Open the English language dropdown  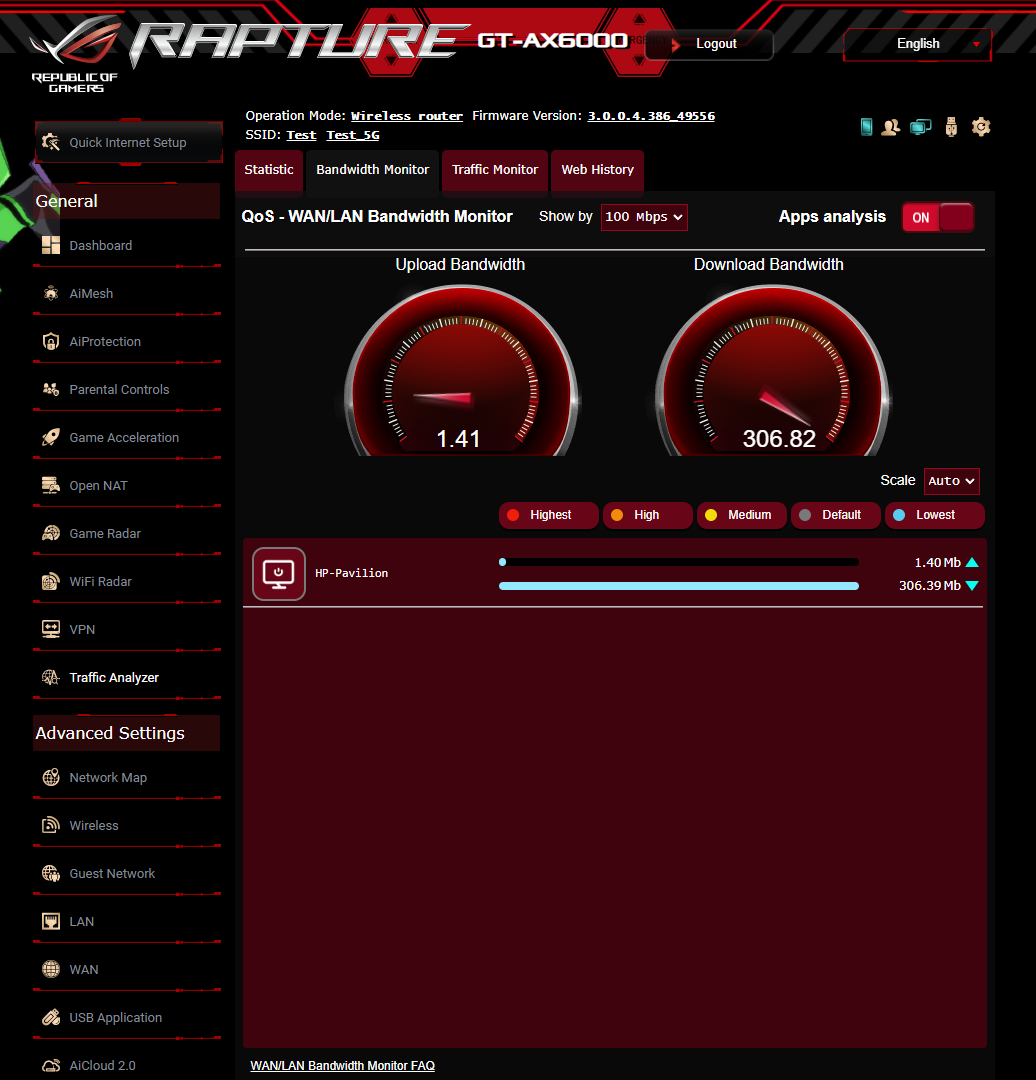(x=918, y=44)
